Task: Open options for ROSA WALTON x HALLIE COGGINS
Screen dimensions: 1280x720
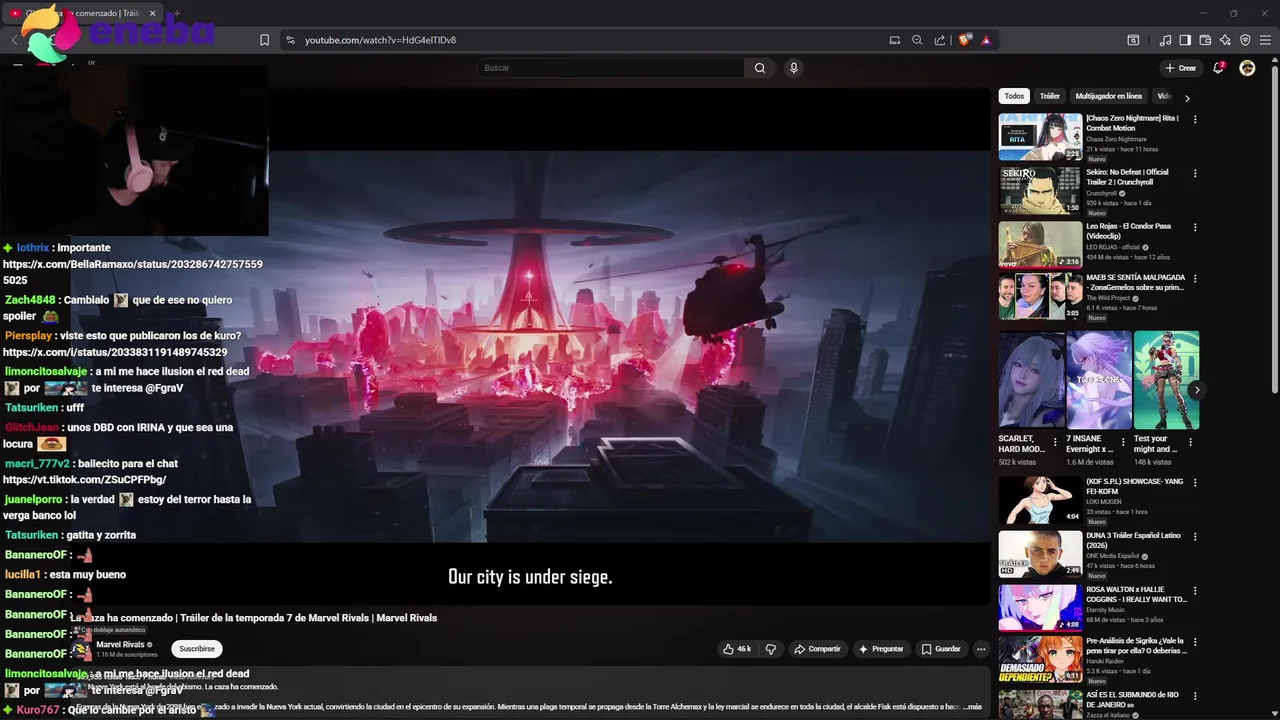Action: (x=1195, y=590)
